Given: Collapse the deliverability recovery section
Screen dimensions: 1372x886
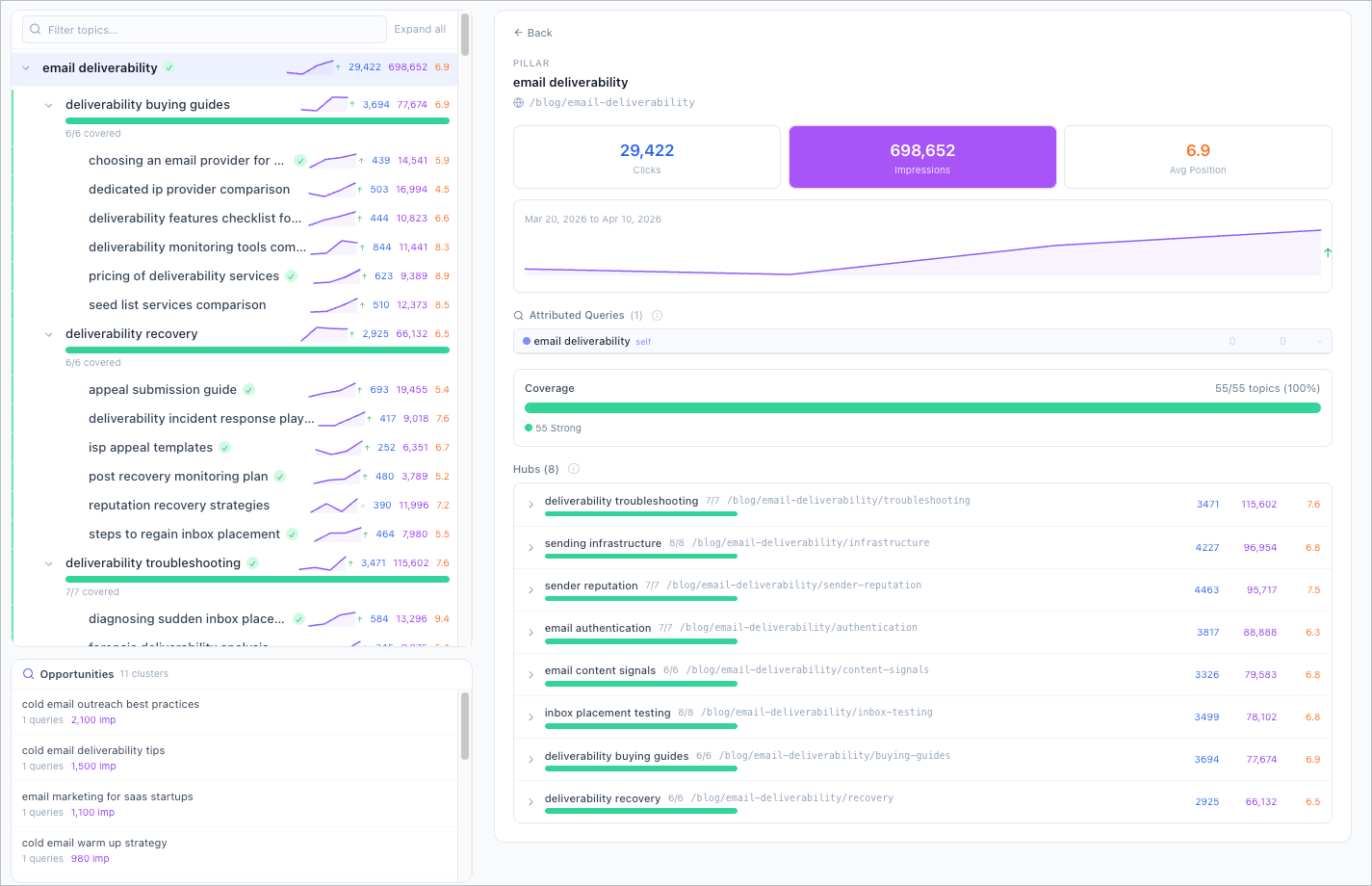Looking at the screenshot, I should [49, 333].
